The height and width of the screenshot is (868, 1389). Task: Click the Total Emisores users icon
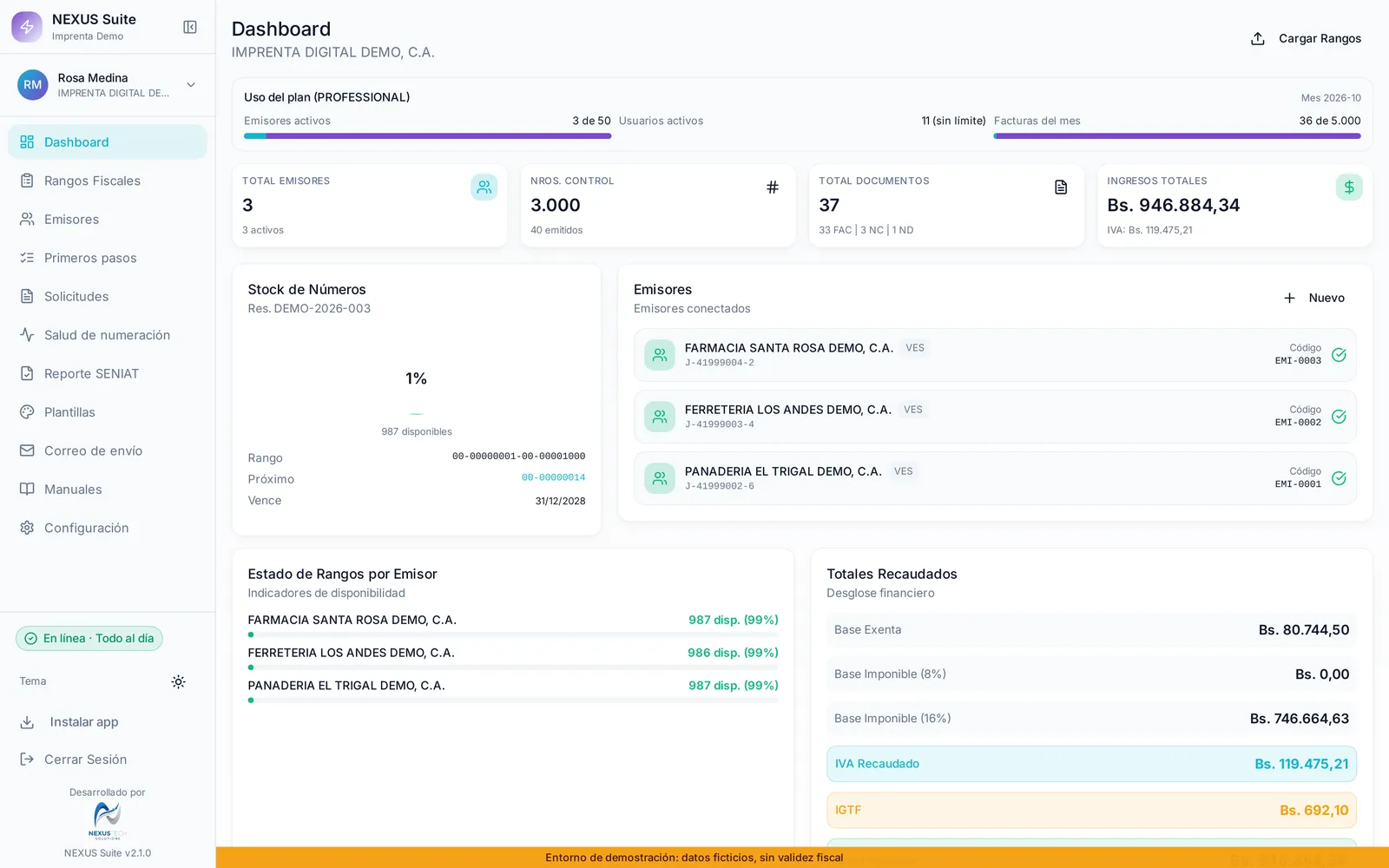[484, 187]
